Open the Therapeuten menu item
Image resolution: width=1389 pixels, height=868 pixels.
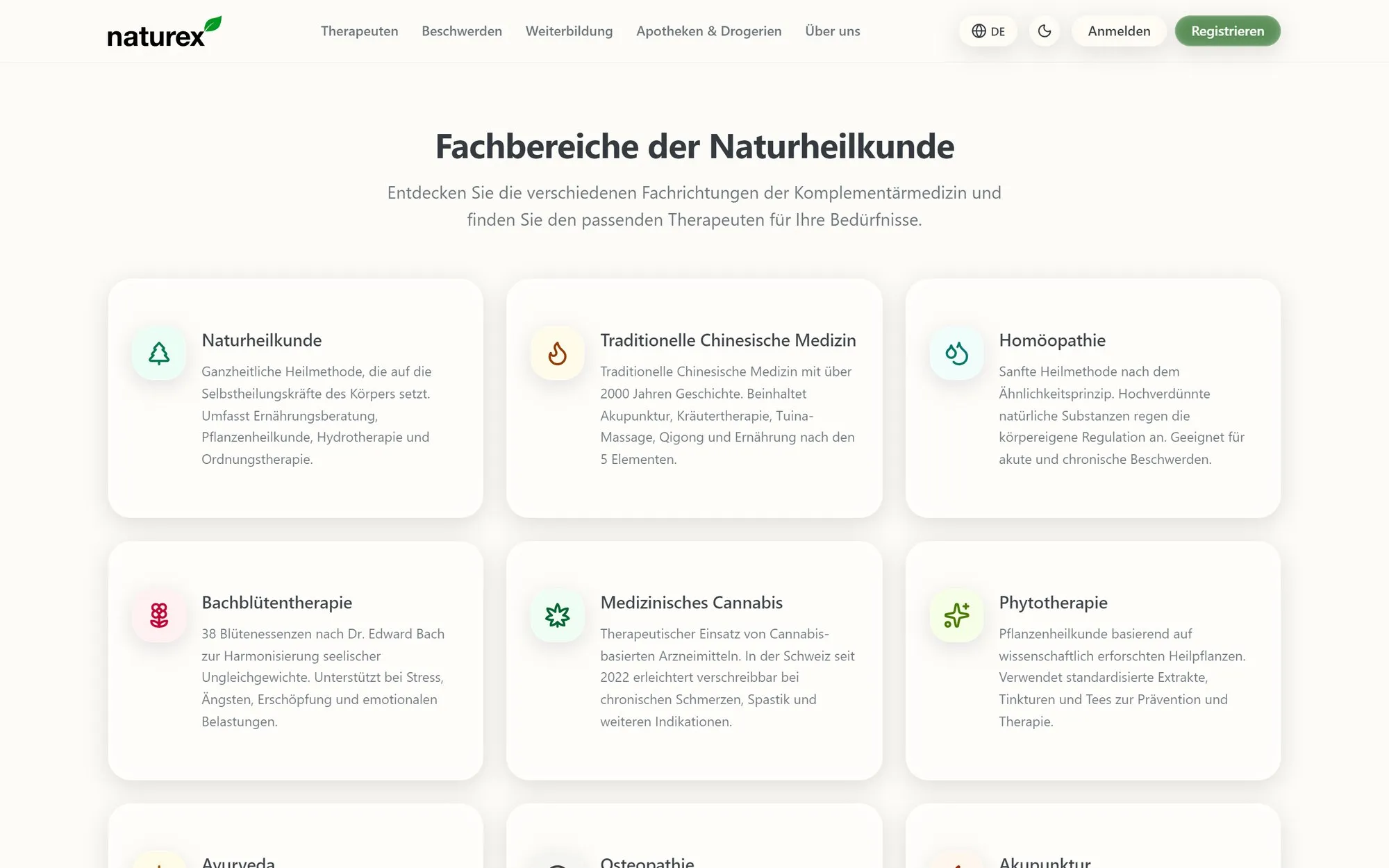click(360, 31)
